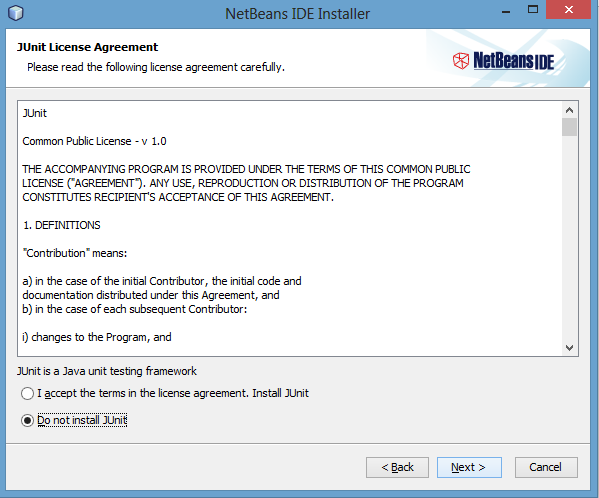Viewport: 599px width, 498px height.
Task: Click the installer cube icon in title bar
Action: pos(16,13)
